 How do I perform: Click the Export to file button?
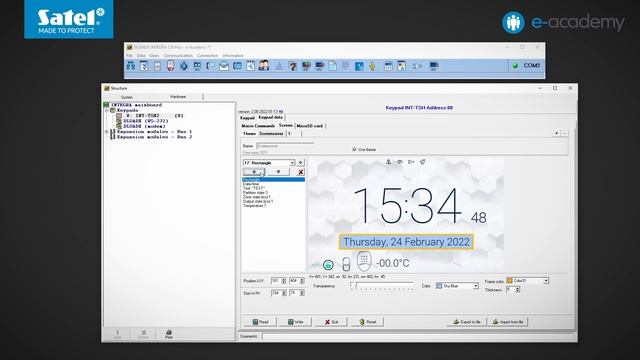tap(467, 322)
